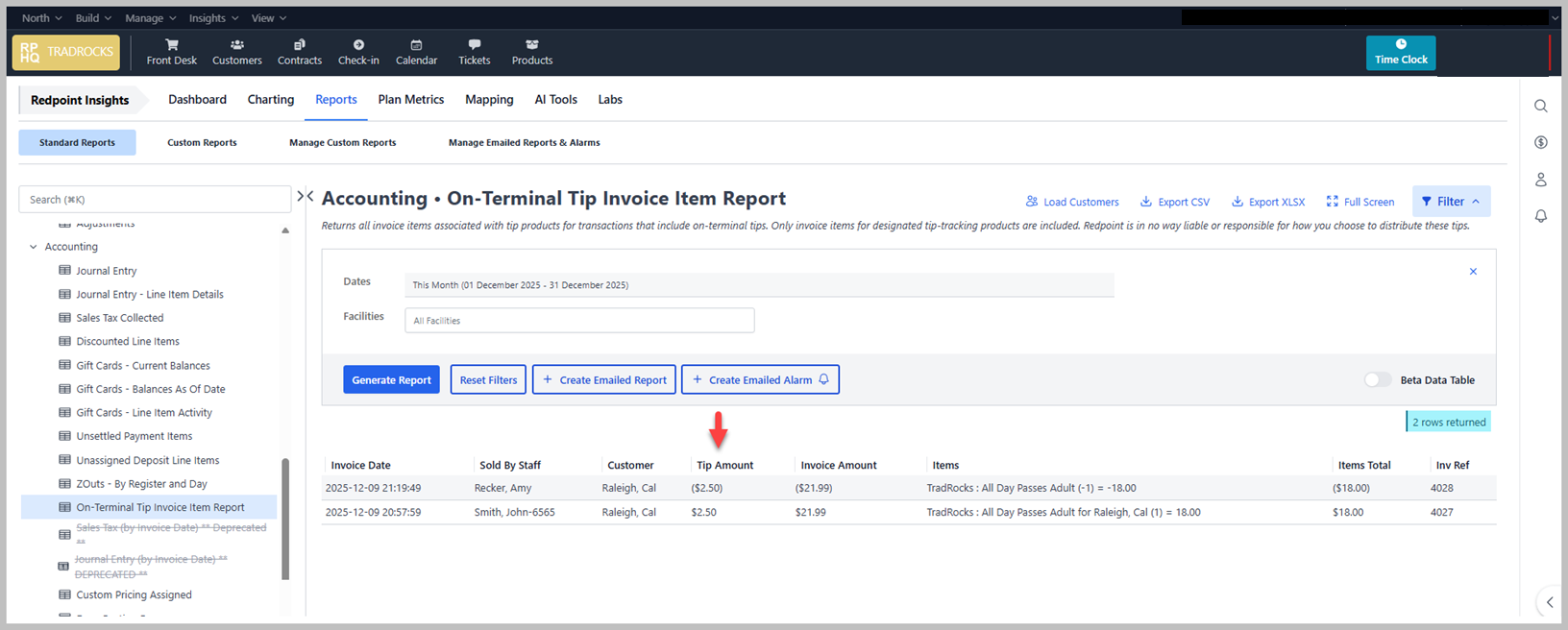Viewport: 1568px width, 630px height.
Task: Click the notifications bell in right sidebar
Action: [1540, 216]
